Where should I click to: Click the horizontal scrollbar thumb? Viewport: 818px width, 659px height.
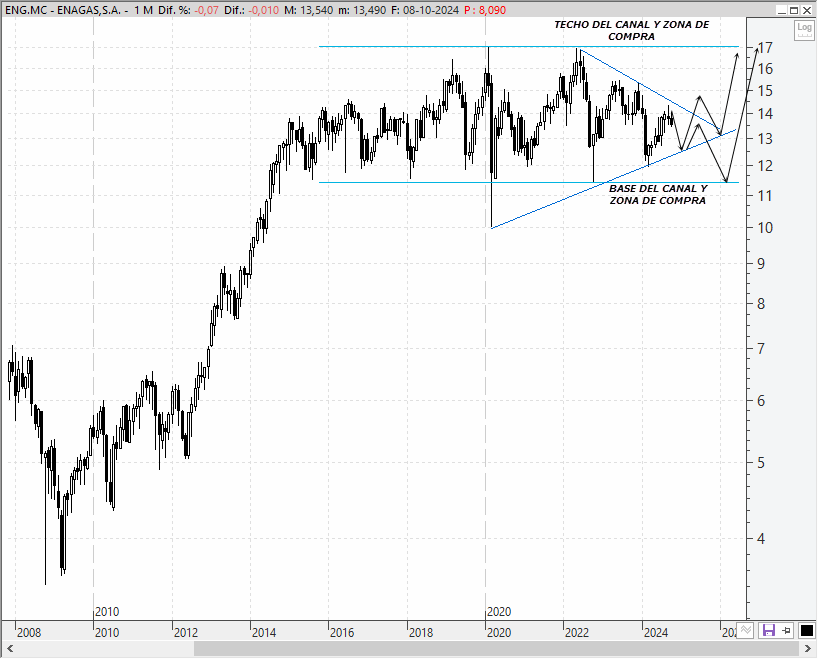coord(496,649)
